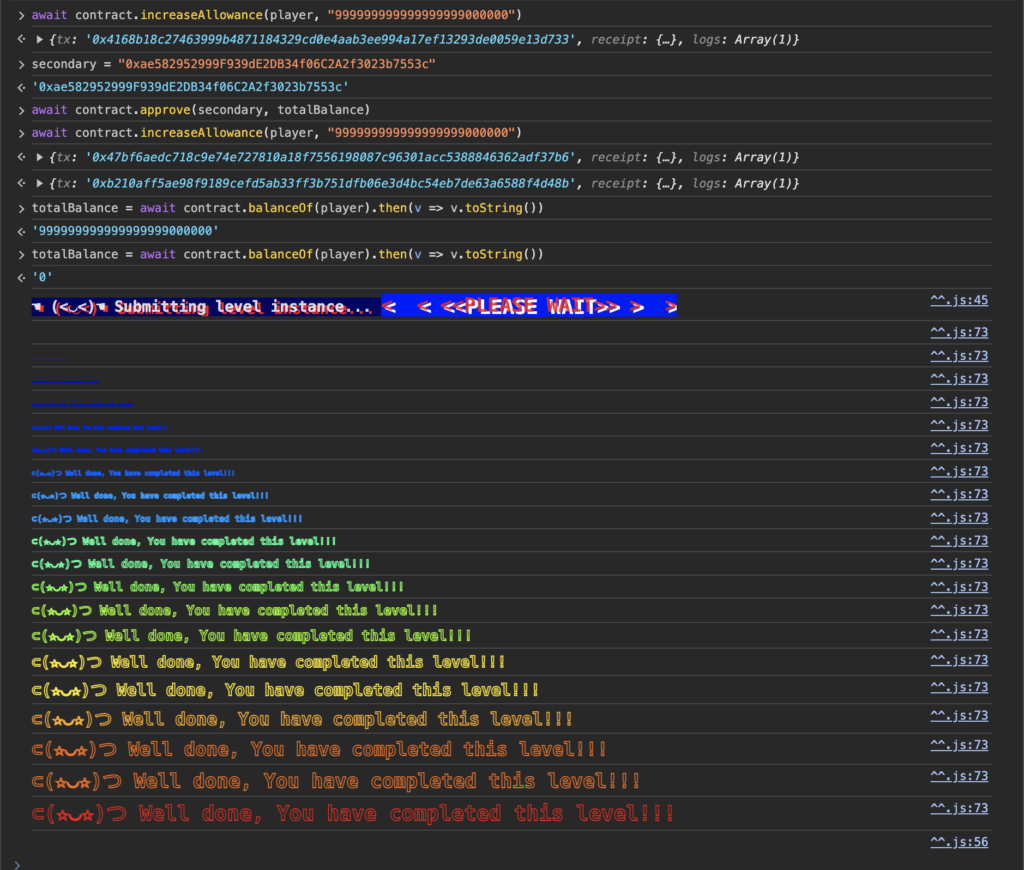The width and height of the screenshot is (1024, 870).
Task: Click the second increaseAllowance command below approve
Action: pos(276,133)
